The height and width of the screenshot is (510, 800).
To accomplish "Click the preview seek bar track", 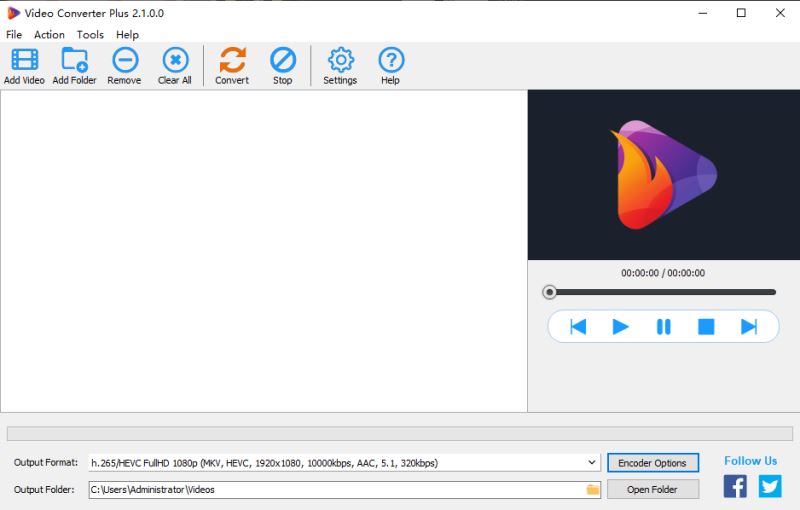I will coord(662,292).
